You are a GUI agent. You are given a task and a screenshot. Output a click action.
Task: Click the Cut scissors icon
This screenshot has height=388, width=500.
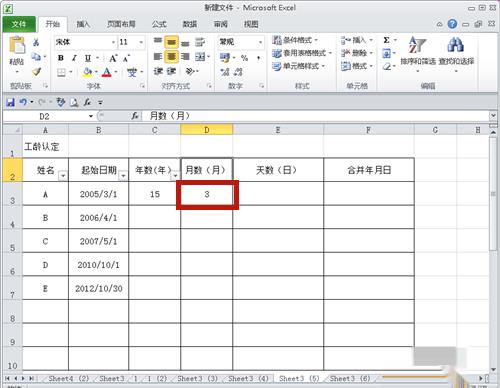pyautogui.click(x=36, y=42)
